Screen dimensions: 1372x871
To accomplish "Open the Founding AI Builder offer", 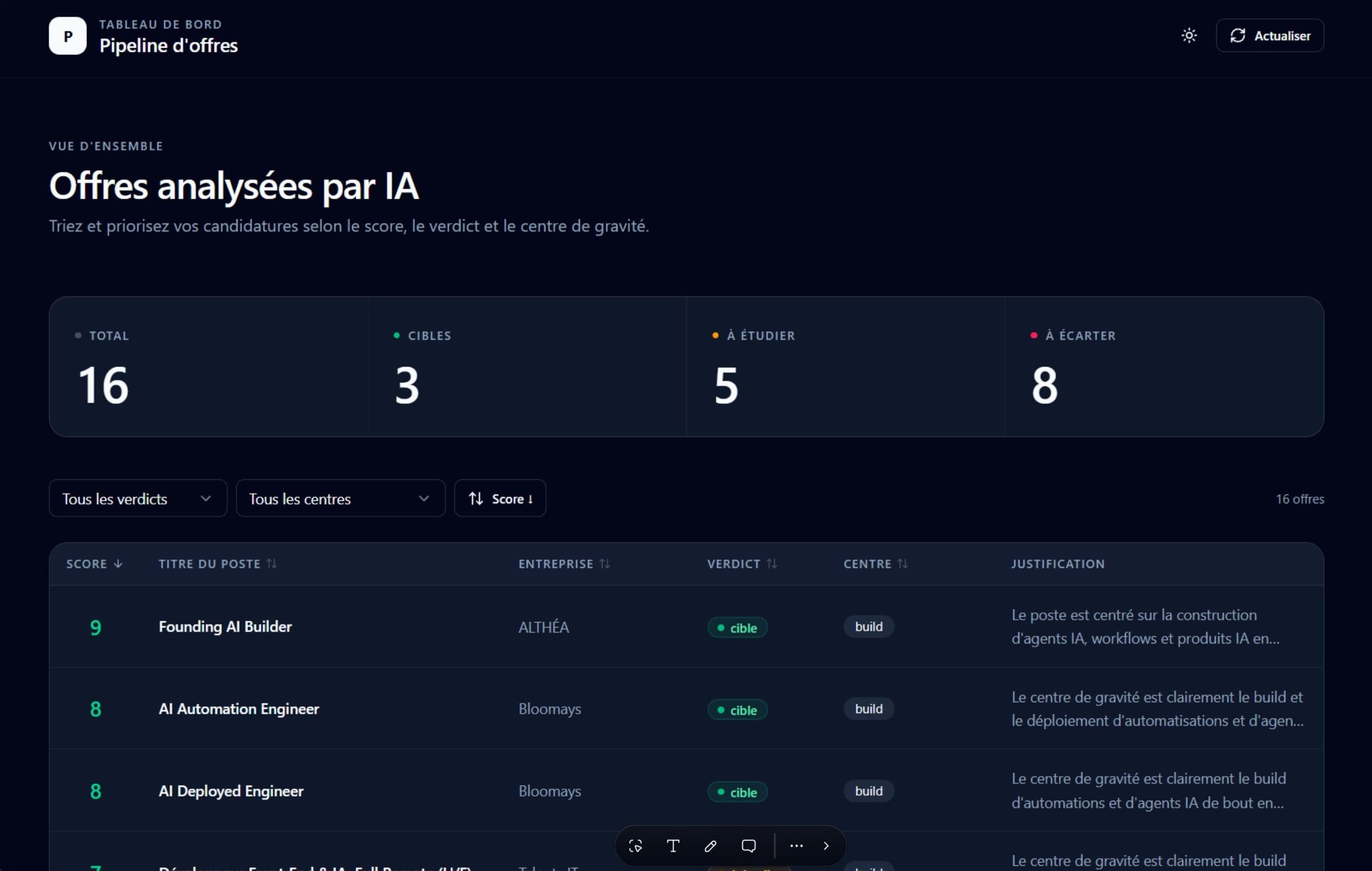I will (225, 627).
